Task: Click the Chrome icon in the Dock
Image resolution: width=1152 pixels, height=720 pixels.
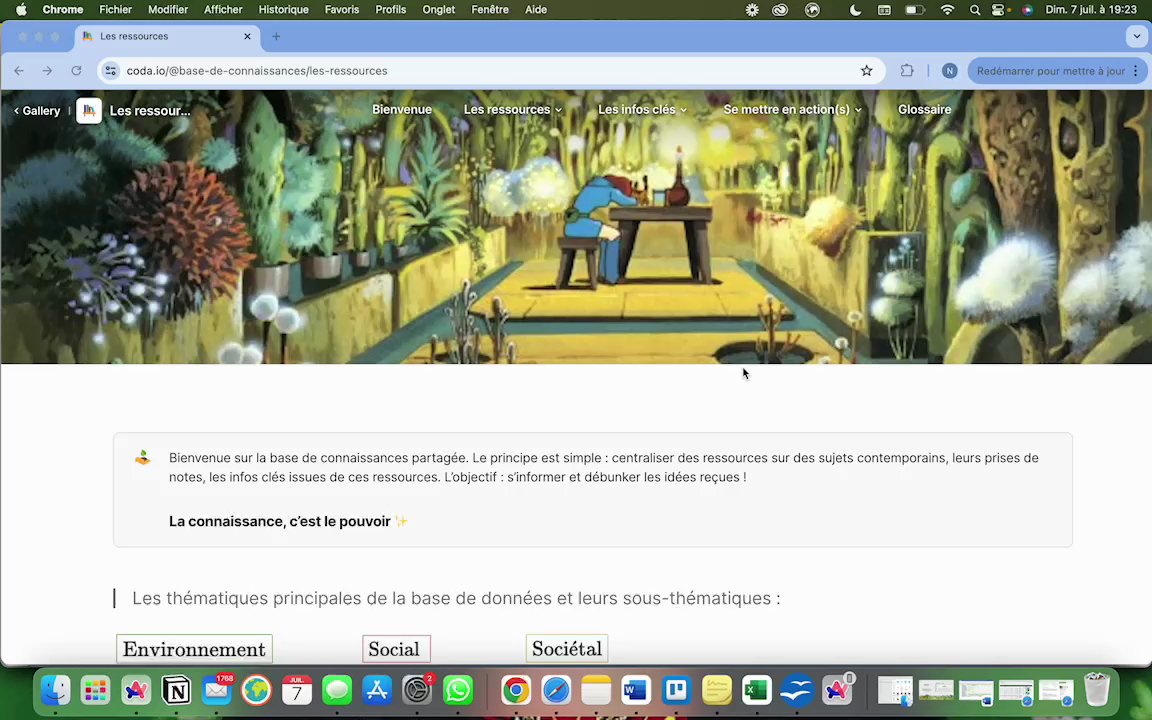Action: 516,691
